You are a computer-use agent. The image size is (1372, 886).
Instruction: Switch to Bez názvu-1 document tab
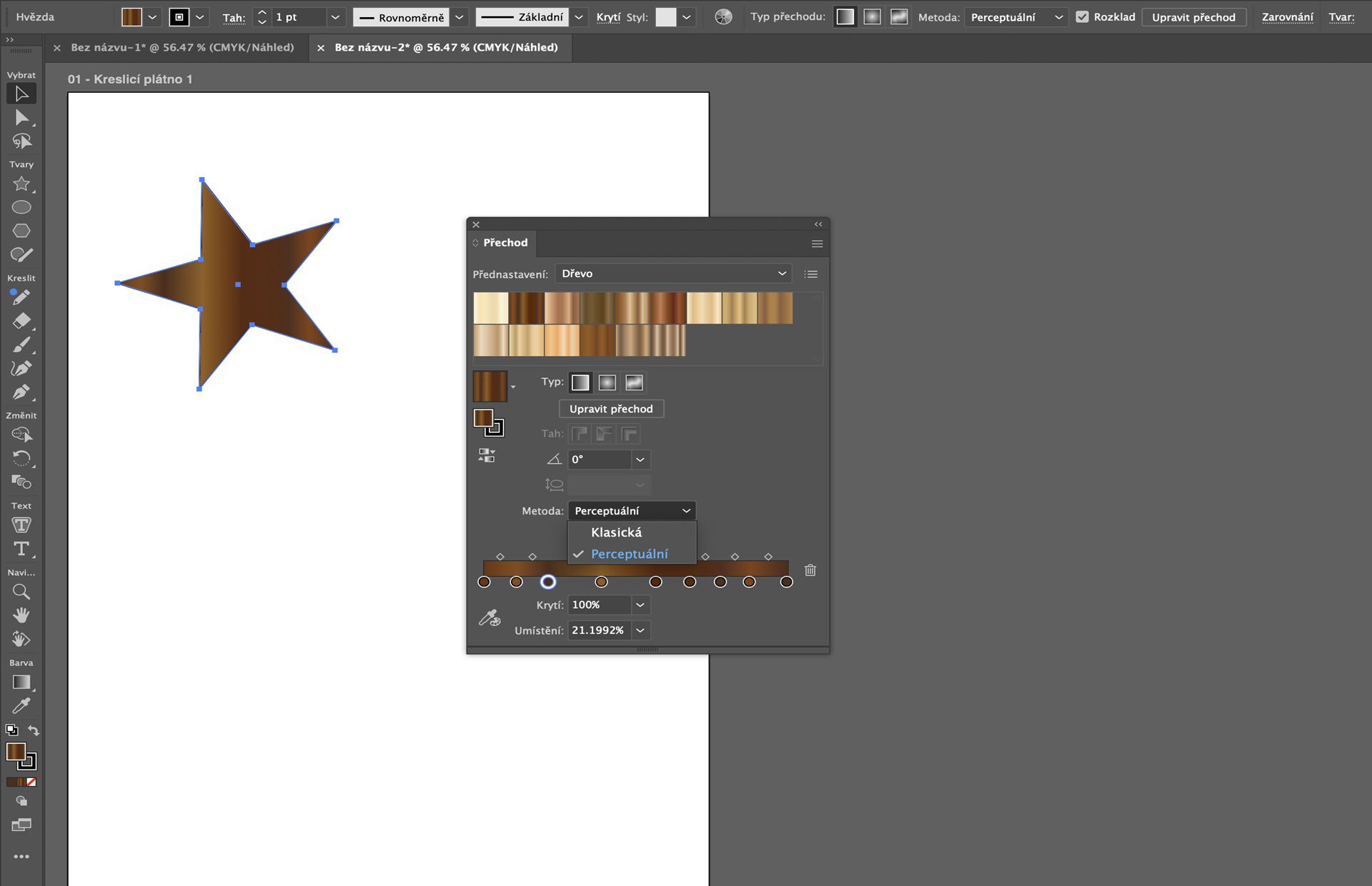(x=182, y=48)
